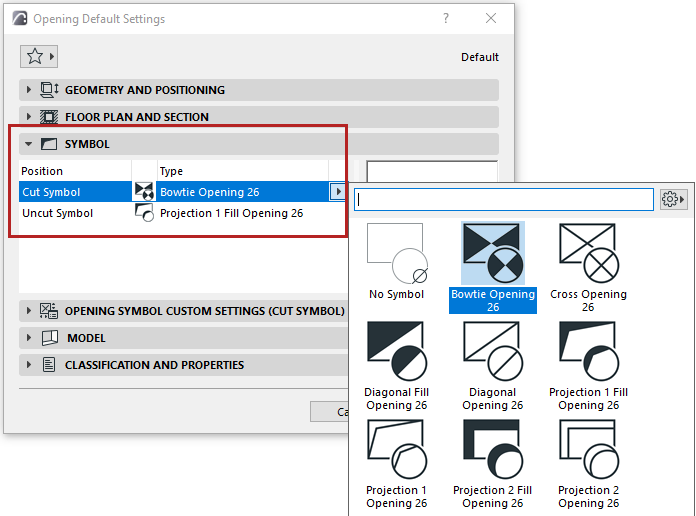Select the Diagonal Fill Opening 26 symbol
This screenshot has width=696, height=516.
(x=397, y=351)
